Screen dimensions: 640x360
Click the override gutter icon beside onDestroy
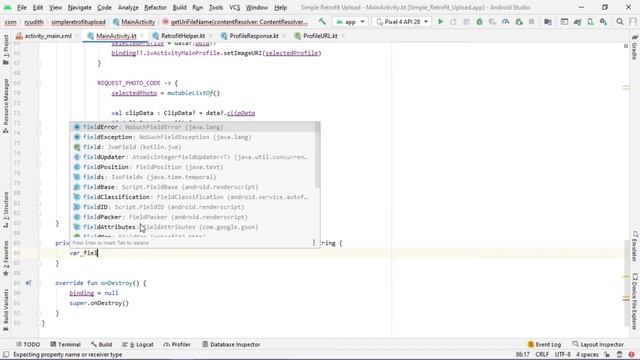[x=28, y=283]
